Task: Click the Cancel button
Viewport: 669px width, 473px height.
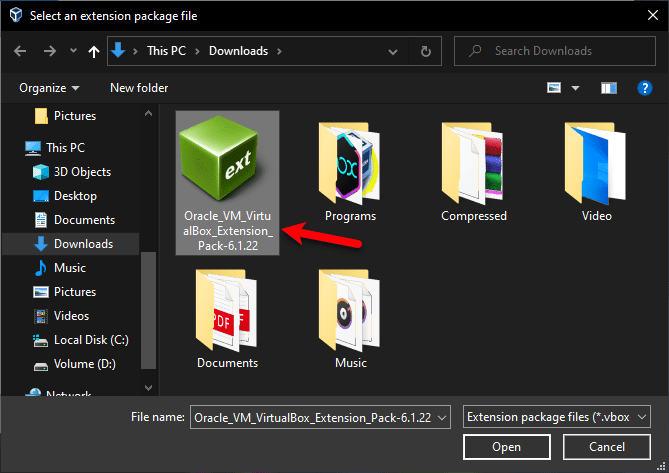Action: click(x=606, y=447)
